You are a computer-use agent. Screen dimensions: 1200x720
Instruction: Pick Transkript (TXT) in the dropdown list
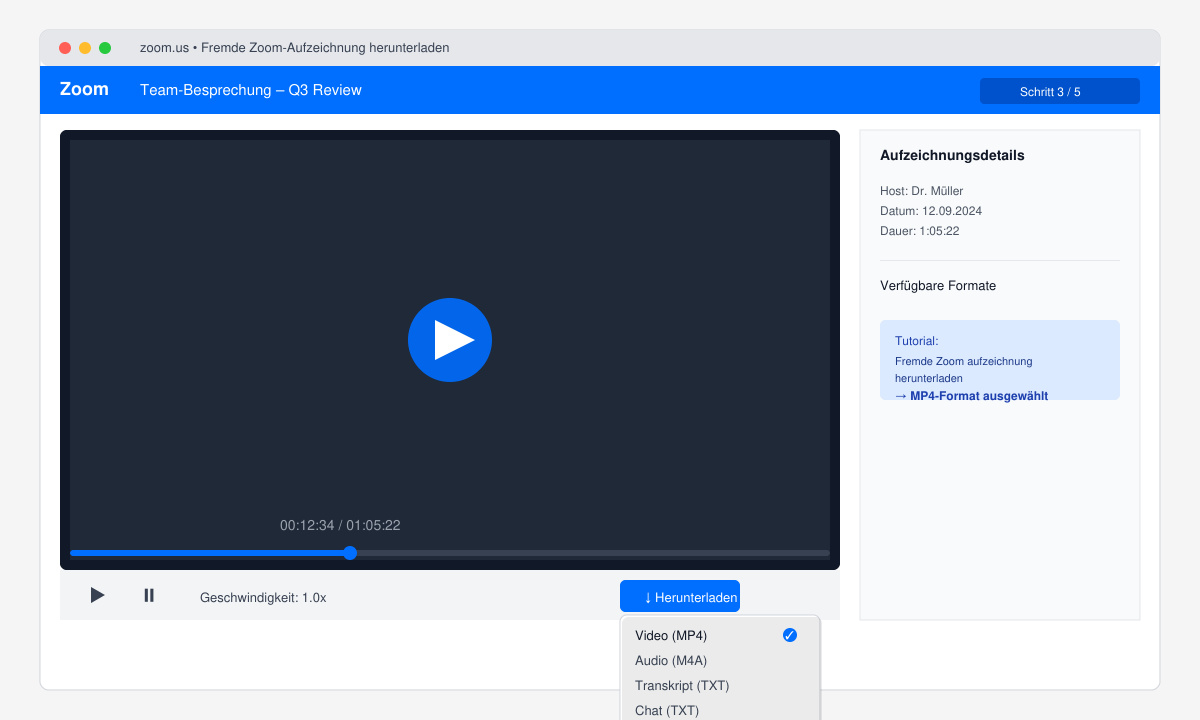coord(720,685)
